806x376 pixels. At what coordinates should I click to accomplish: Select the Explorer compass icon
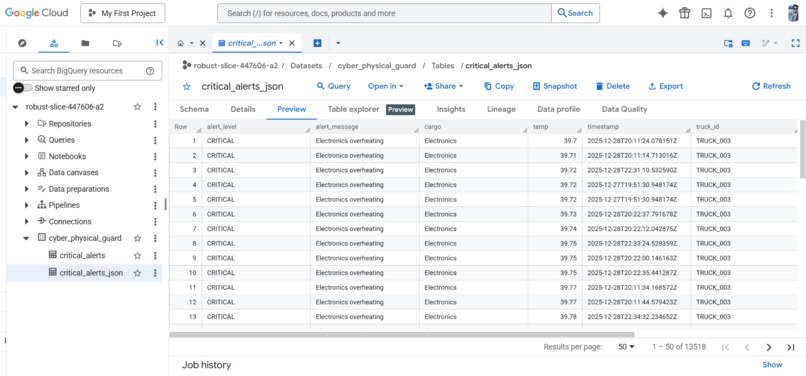pos(22,43)
